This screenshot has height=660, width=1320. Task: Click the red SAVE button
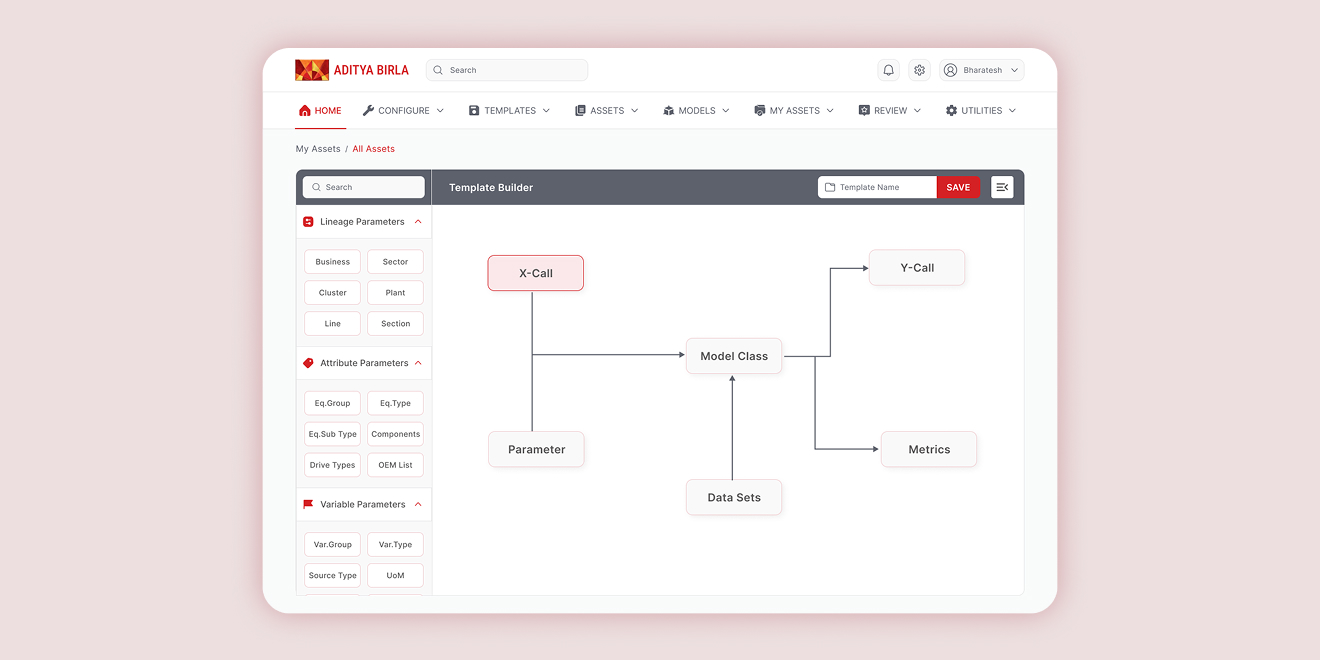(x=958, y=187)
